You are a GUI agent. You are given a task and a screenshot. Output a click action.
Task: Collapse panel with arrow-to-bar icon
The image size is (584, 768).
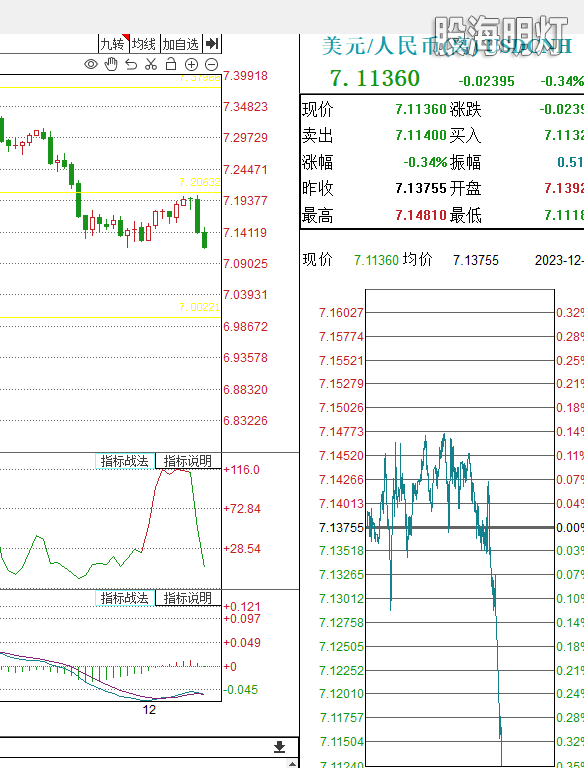click(x=212, y=44)
